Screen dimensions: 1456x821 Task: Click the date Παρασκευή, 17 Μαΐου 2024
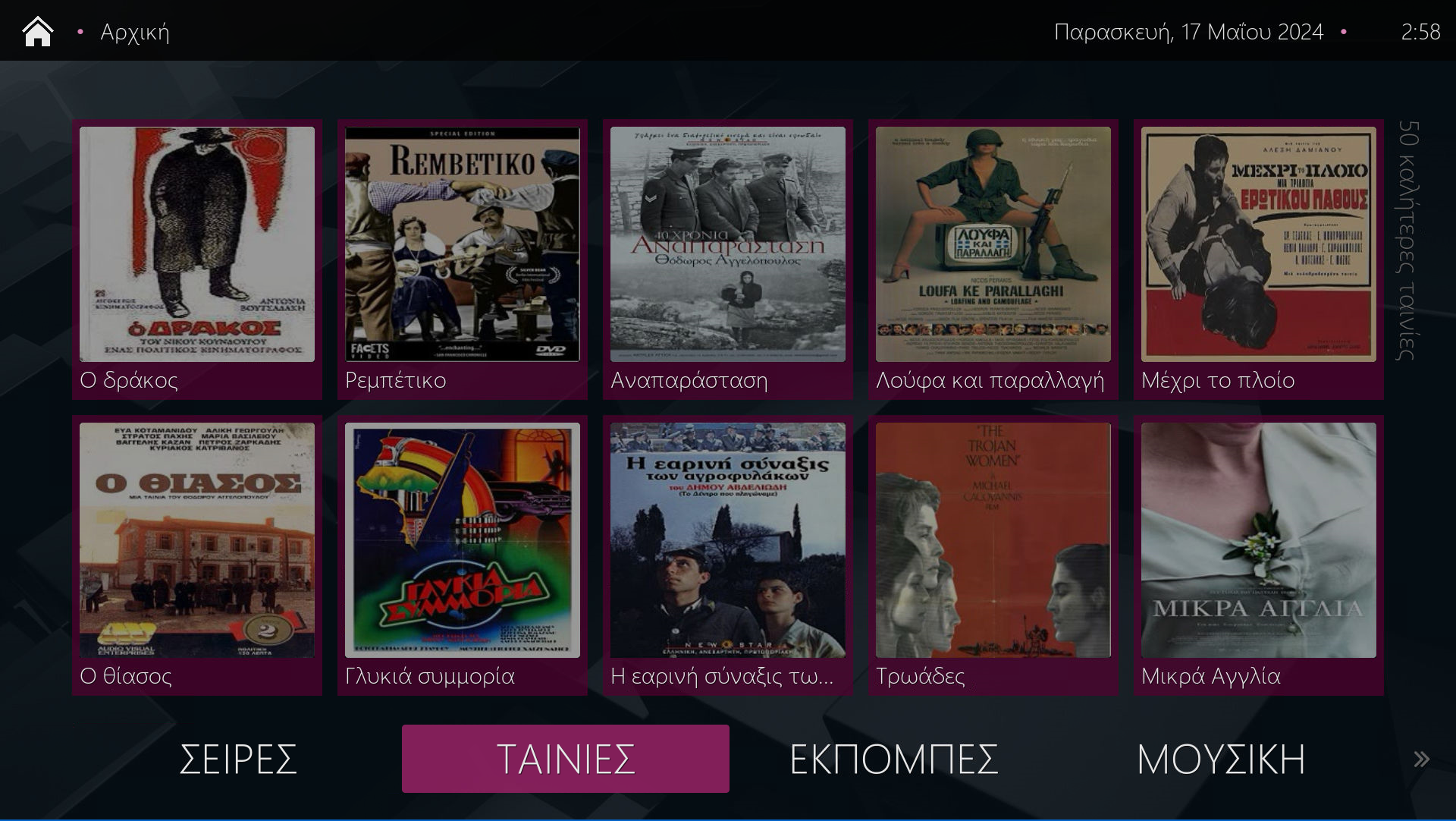coord(1188,32)
